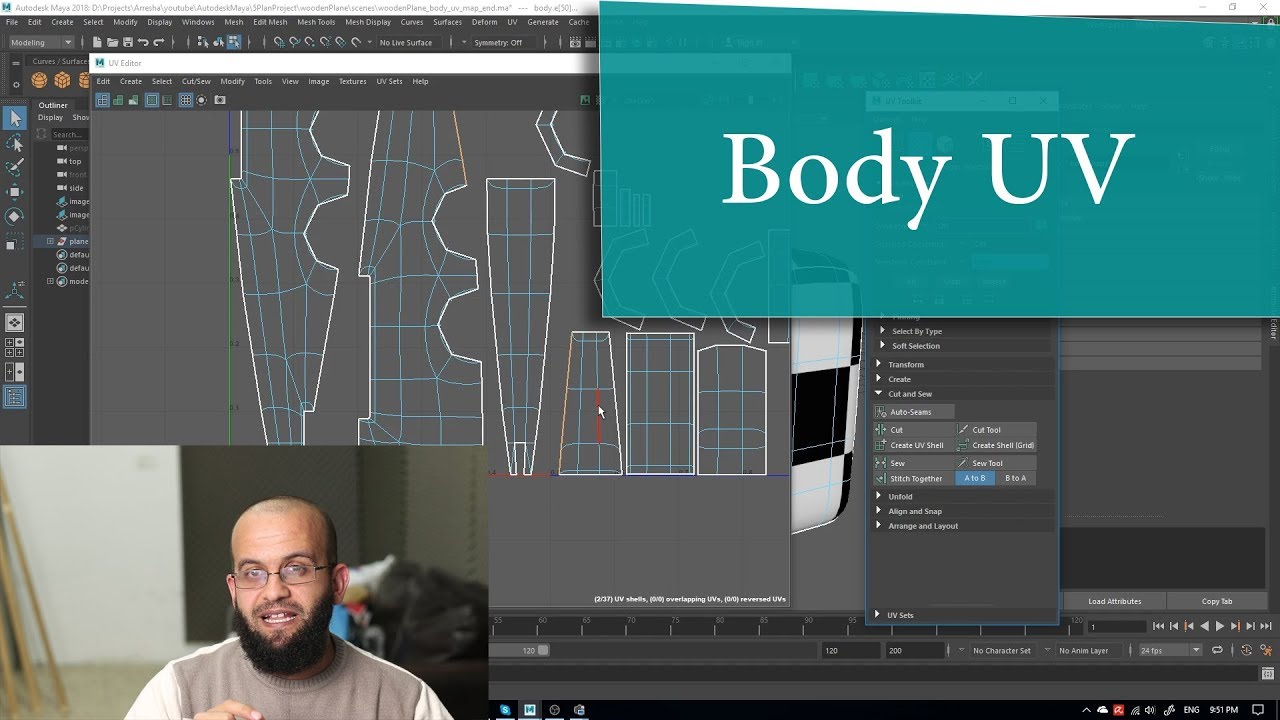Image resolution: width=1280 pixels, height=720 pixels.
Task: Click Cut in UV Toolkit
Action: click(914, 430)
